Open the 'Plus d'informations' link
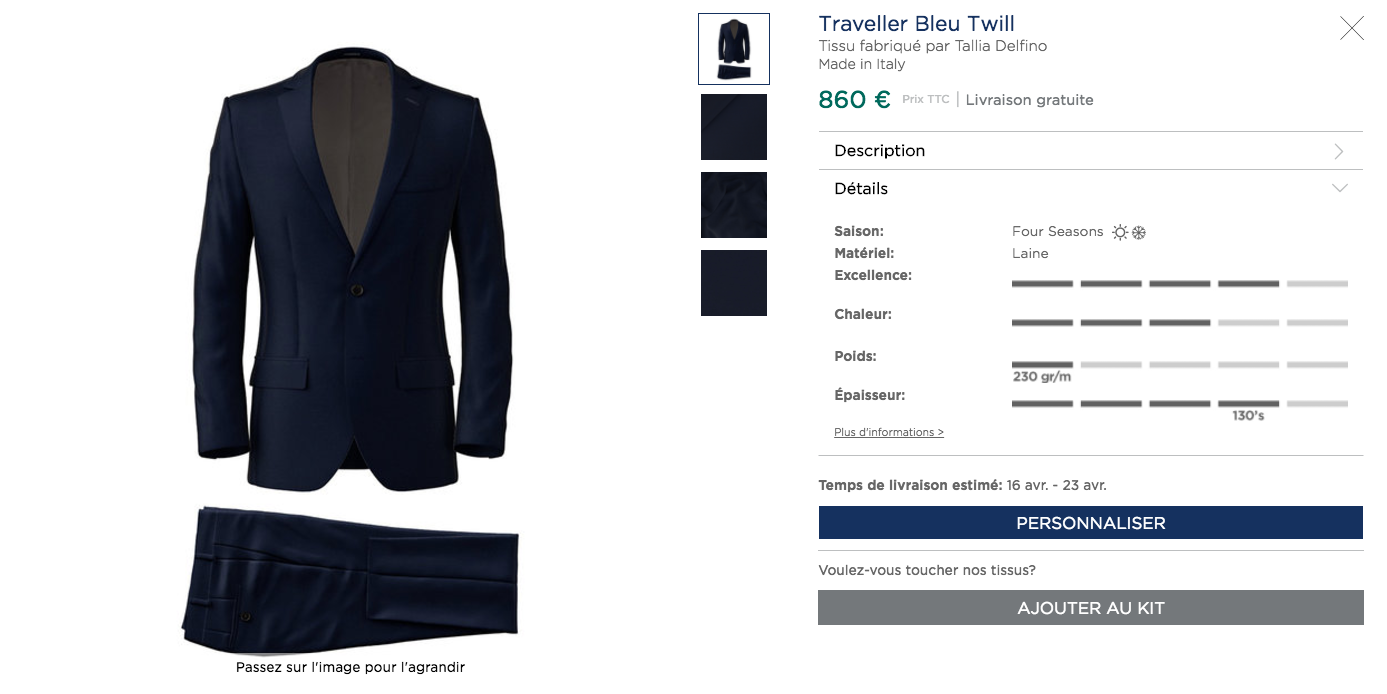This screenshot has height=694, width=1387. 889,432
